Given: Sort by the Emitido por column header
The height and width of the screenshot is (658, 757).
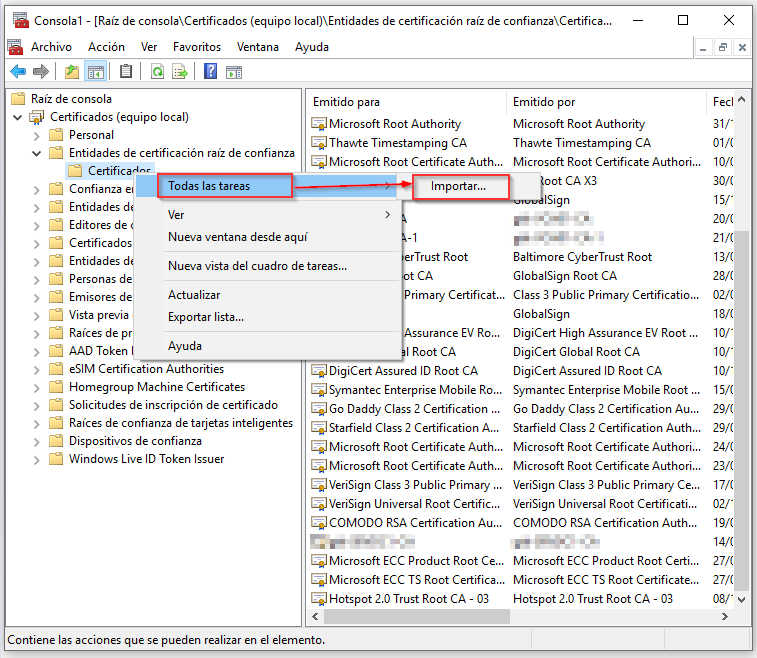Looking at the screenshot, I should [x=543, y=102].
